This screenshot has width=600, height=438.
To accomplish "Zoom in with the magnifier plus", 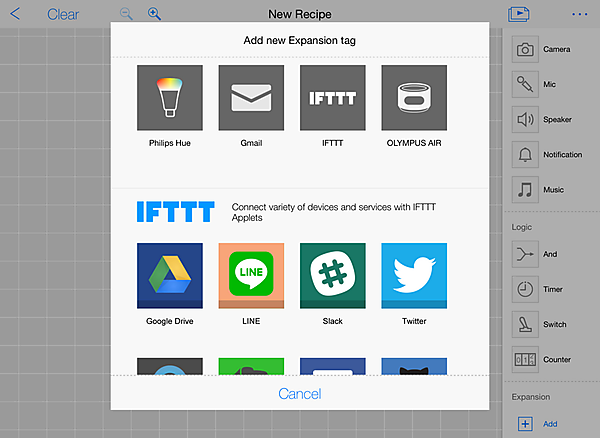I will [x=154, y=14].
